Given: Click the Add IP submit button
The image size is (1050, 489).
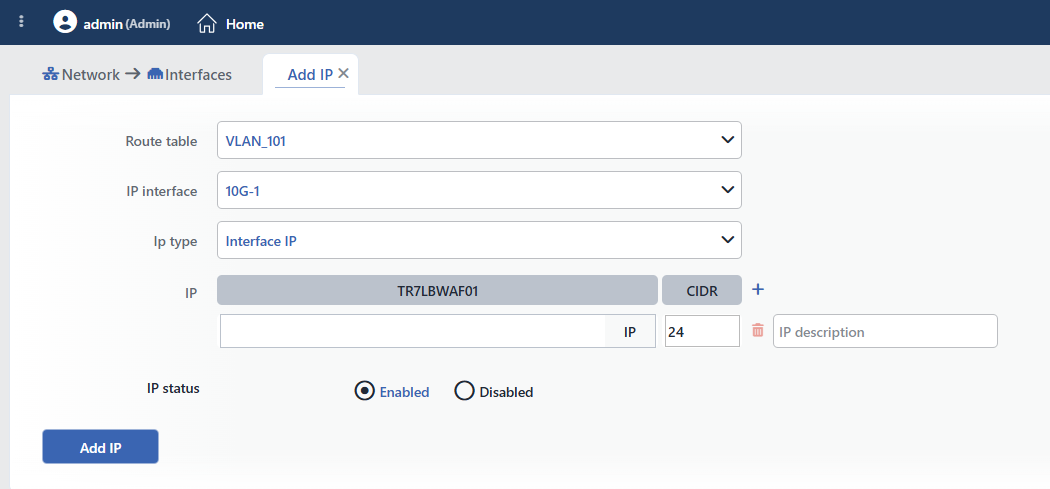Looking at the screenshot, I should (100, 447).
